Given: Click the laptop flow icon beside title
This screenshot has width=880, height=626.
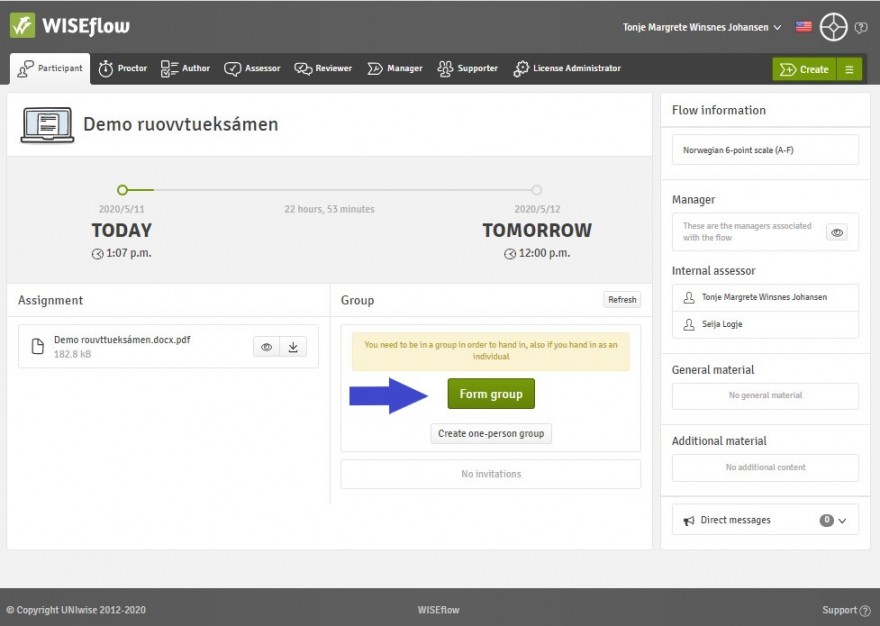Looking at the screenshot, I should pyautogui.click(x=46, y=125).
